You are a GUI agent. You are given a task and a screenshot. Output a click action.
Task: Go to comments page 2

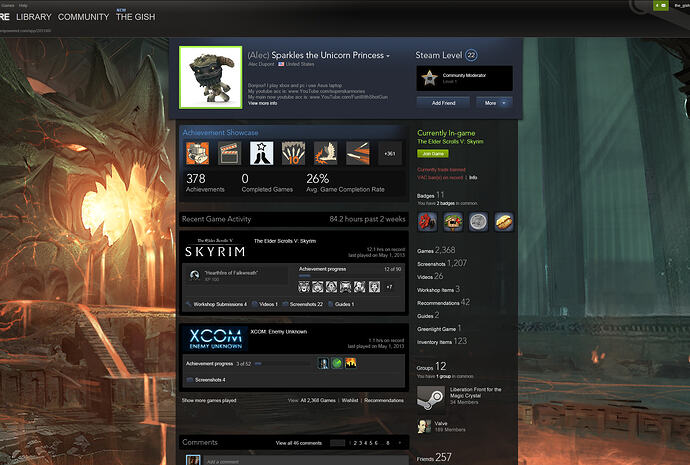[x=355, y=443]
